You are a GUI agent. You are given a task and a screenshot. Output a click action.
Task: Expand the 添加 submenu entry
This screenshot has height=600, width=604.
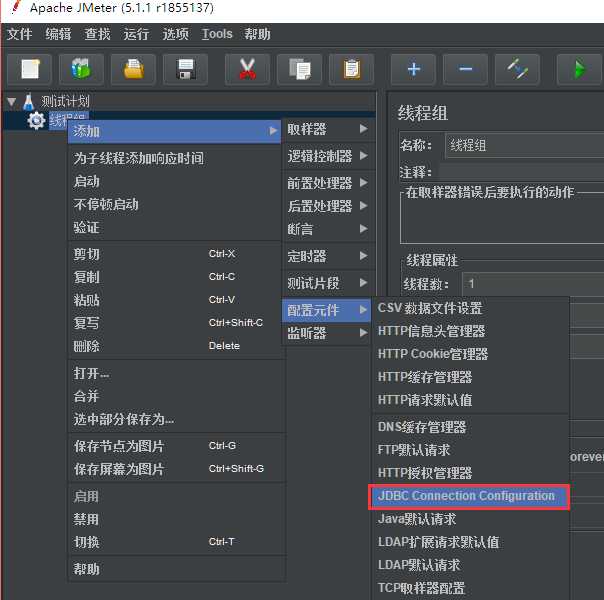coord(174,131)
